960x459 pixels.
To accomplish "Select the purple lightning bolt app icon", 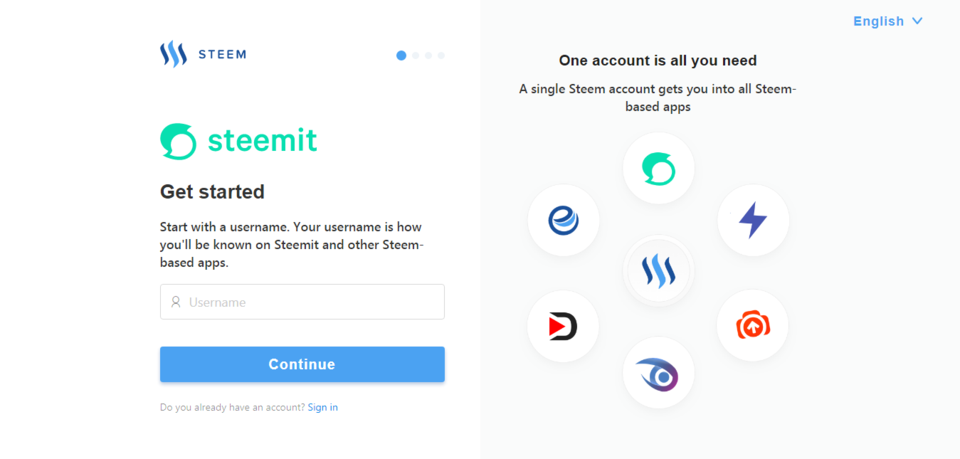I will point(753,220).
